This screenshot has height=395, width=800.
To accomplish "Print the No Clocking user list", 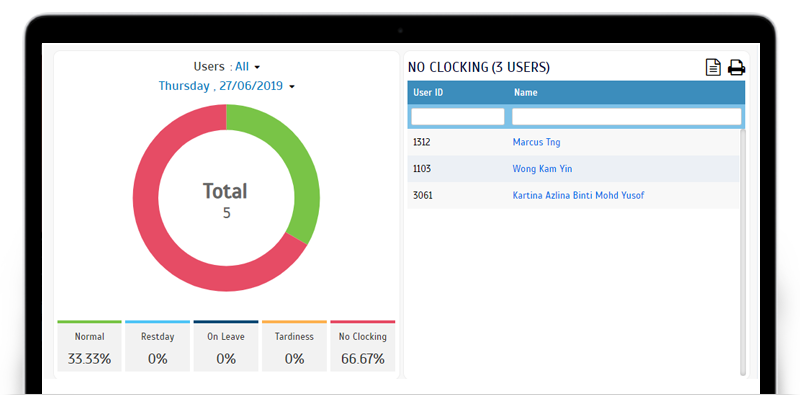I will point(736,67).
